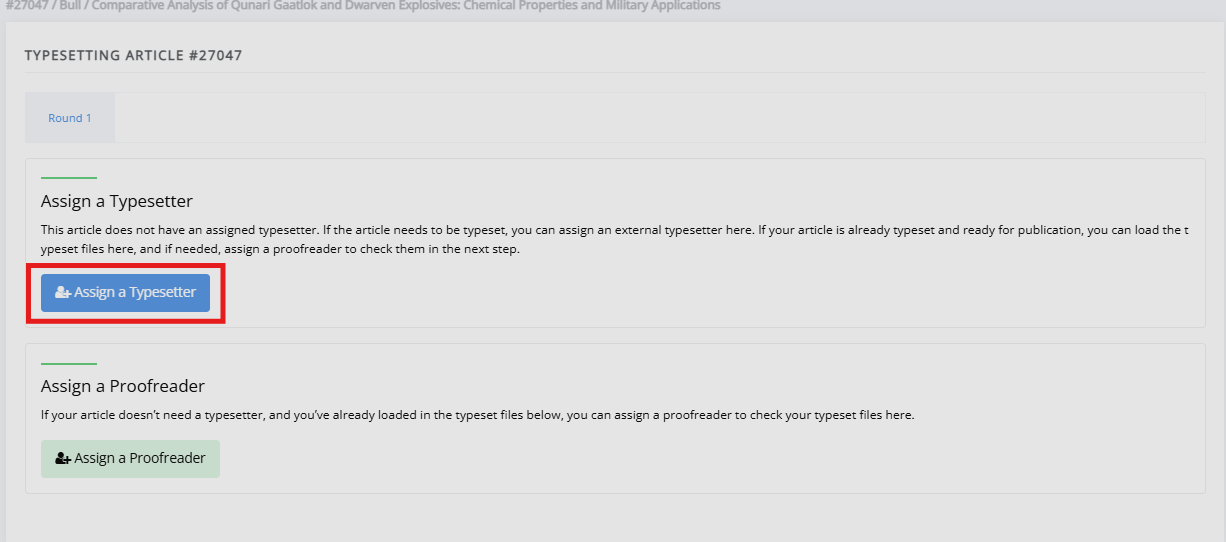Viewport: 1226px width, 542px height.
Task: Click the Assign a Proofreader section heading
Action: 123,386
